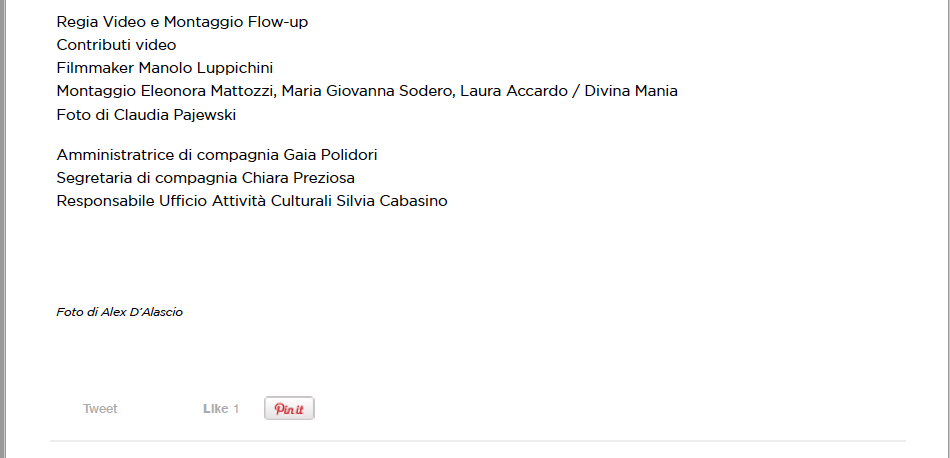The width and height of the screenshot is (950, 458).
Task: Share the page via Tweet button
Action: [100, 409]
